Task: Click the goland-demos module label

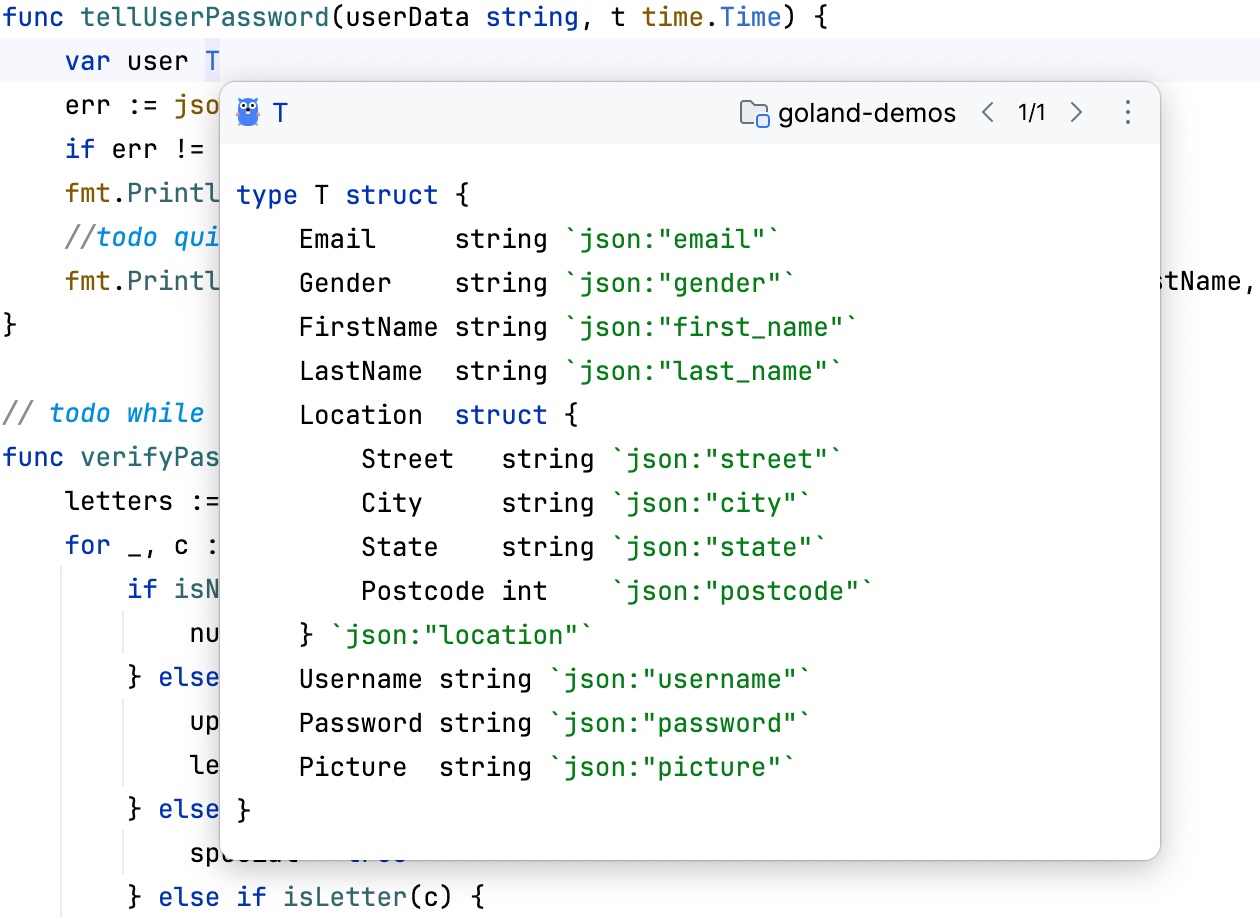Action: 867,113
